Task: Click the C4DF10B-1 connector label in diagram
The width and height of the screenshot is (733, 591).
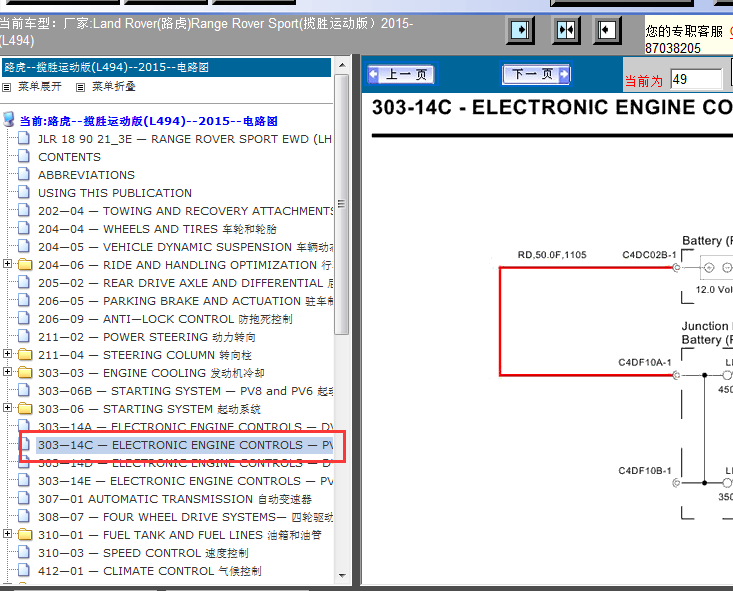Action: pyautogui.click(x=645, y=470)
